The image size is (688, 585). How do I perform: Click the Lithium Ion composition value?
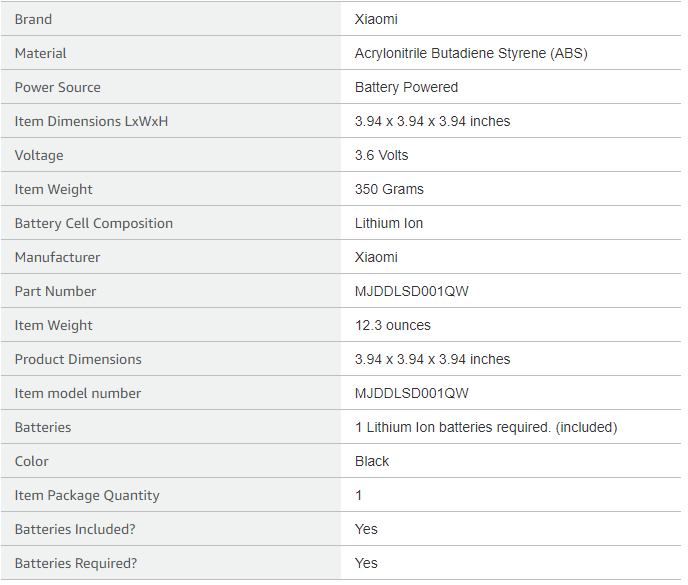(389, 223)
